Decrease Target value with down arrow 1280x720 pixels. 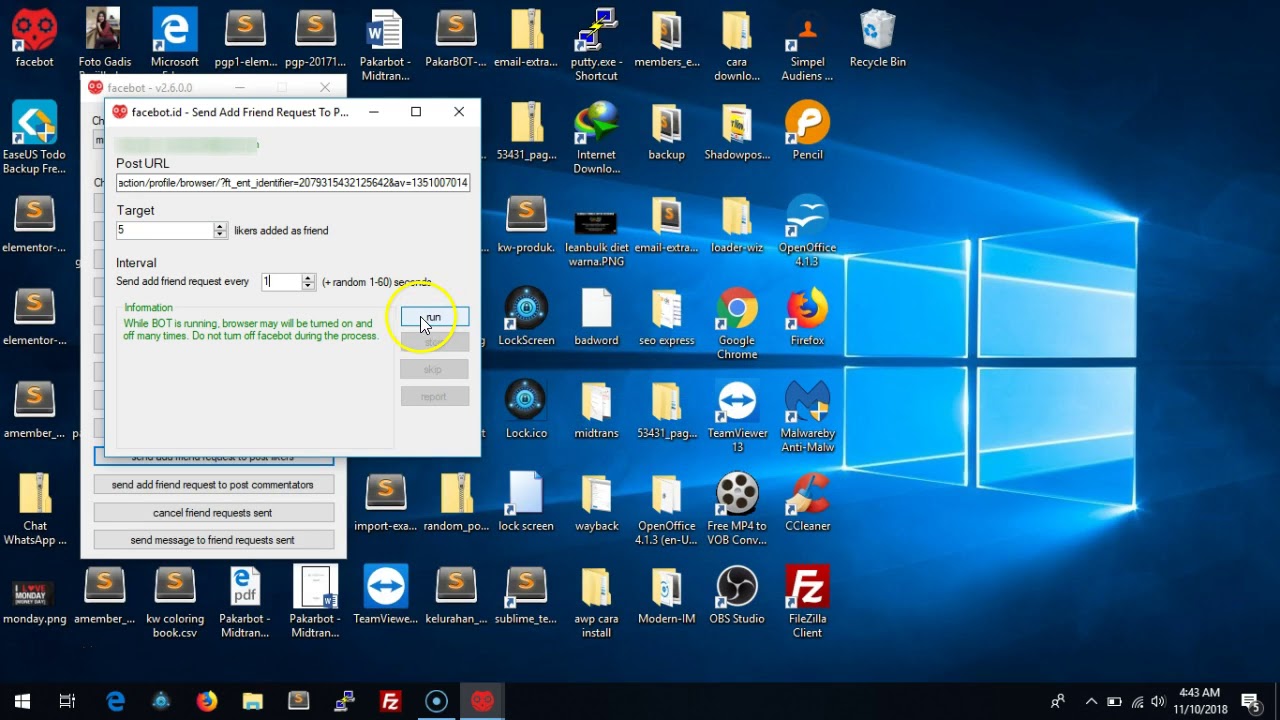click(x=220, y=234)
